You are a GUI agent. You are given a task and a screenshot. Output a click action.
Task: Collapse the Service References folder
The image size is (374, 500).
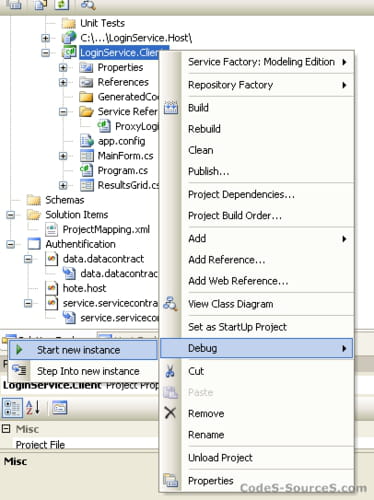[63, 111]
